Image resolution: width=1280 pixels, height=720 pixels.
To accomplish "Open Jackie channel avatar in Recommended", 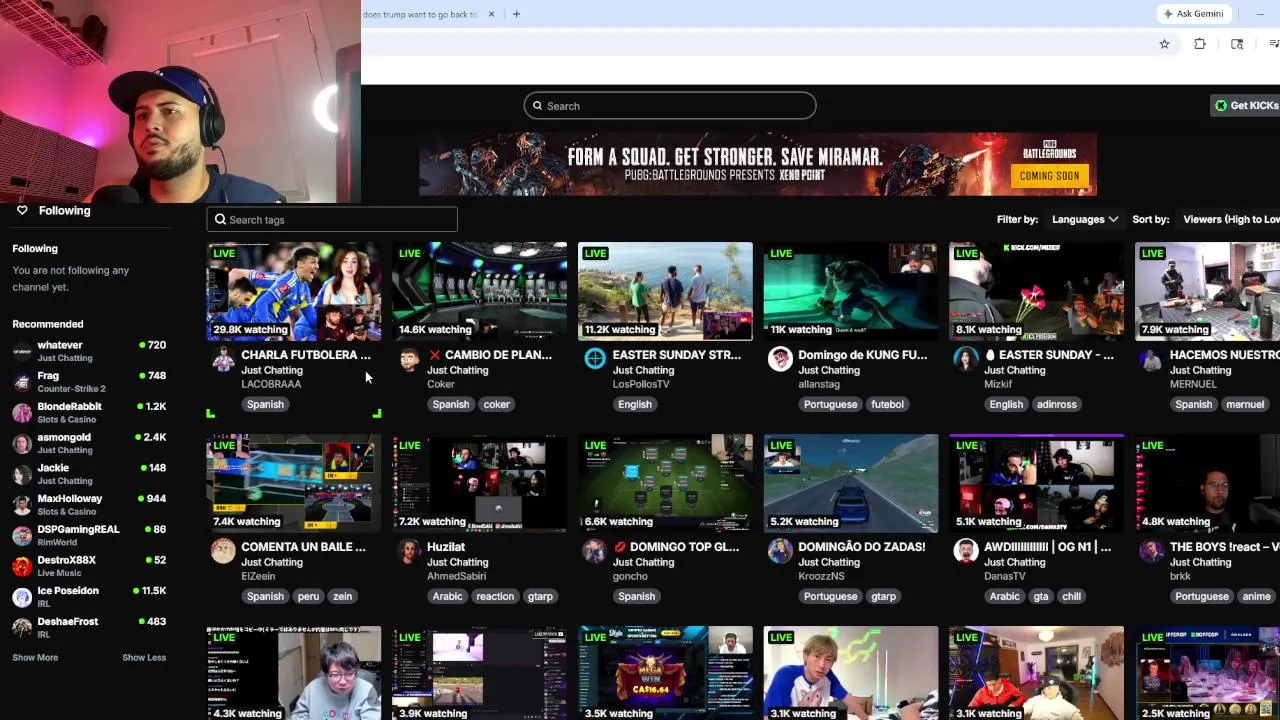I will pos(22,474).
